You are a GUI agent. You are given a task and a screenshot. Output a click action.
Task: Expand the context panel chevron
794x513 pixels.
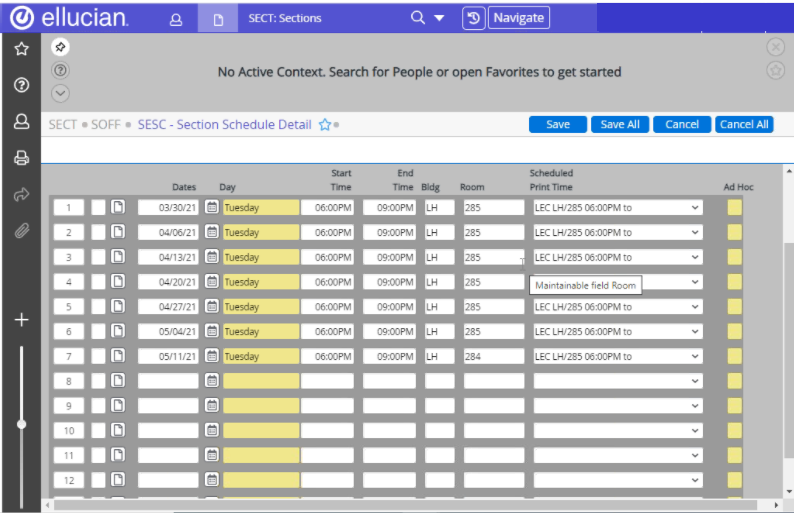point(60,93)
